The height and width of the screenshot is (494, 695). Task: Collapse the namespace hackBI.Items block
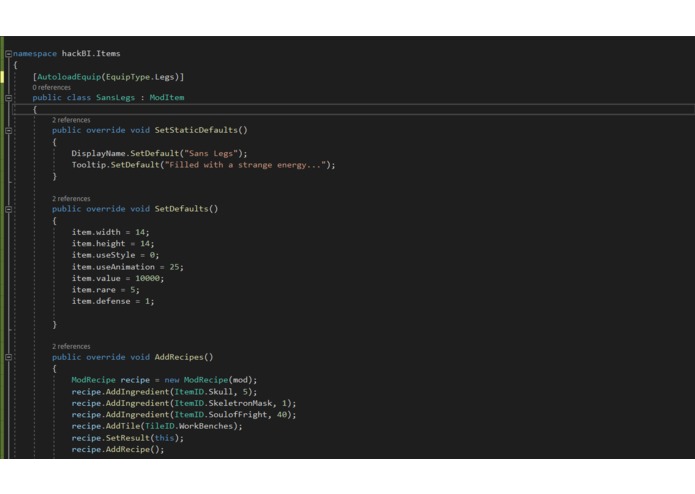pyautogui.click(x=8, y=54)
